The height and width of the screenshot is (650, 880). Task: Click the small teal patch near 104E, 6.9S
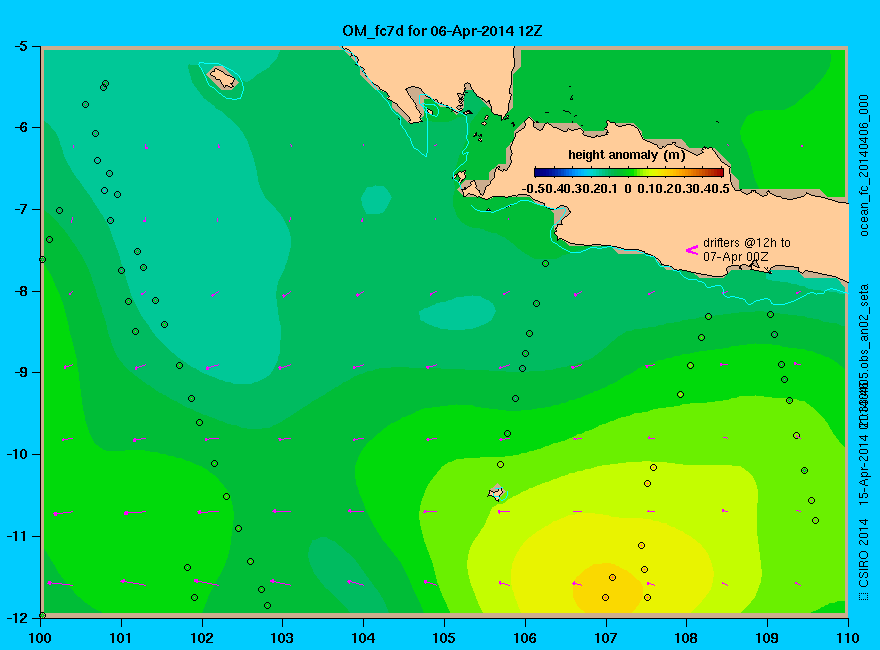pyautogui.click(x=375, y=200)
